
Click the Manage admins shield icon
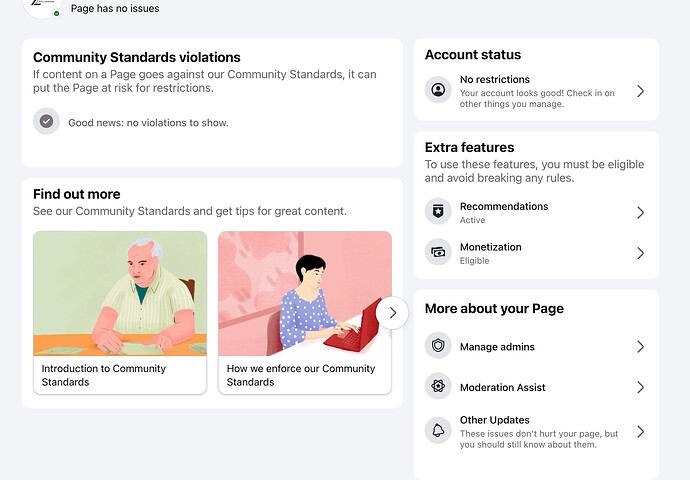438,347
